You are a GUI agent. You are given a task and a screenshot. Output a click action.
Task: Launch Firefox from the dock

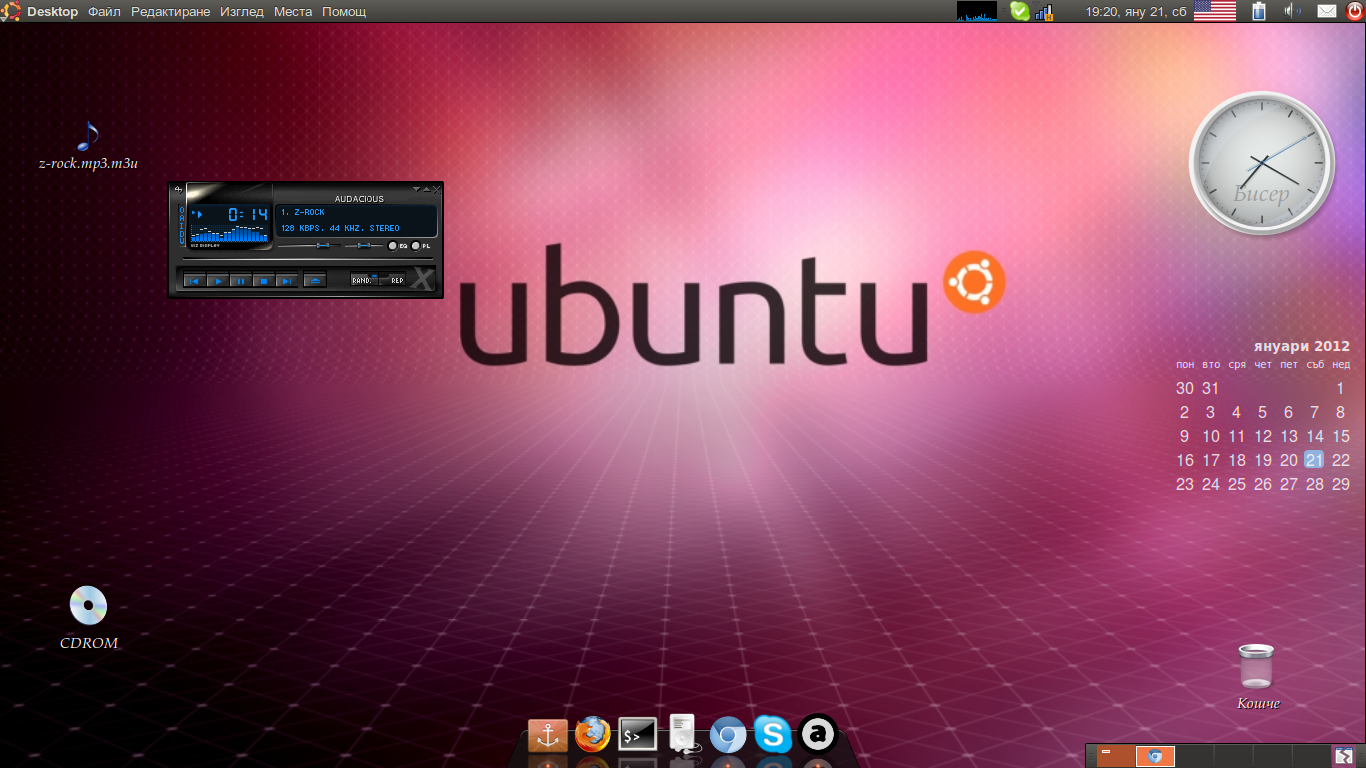(592, 735)
